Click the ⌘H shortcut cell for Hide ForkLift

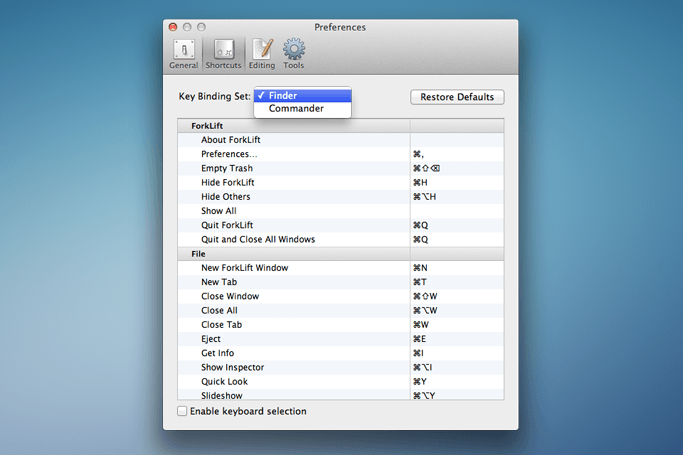click(457, 182)
